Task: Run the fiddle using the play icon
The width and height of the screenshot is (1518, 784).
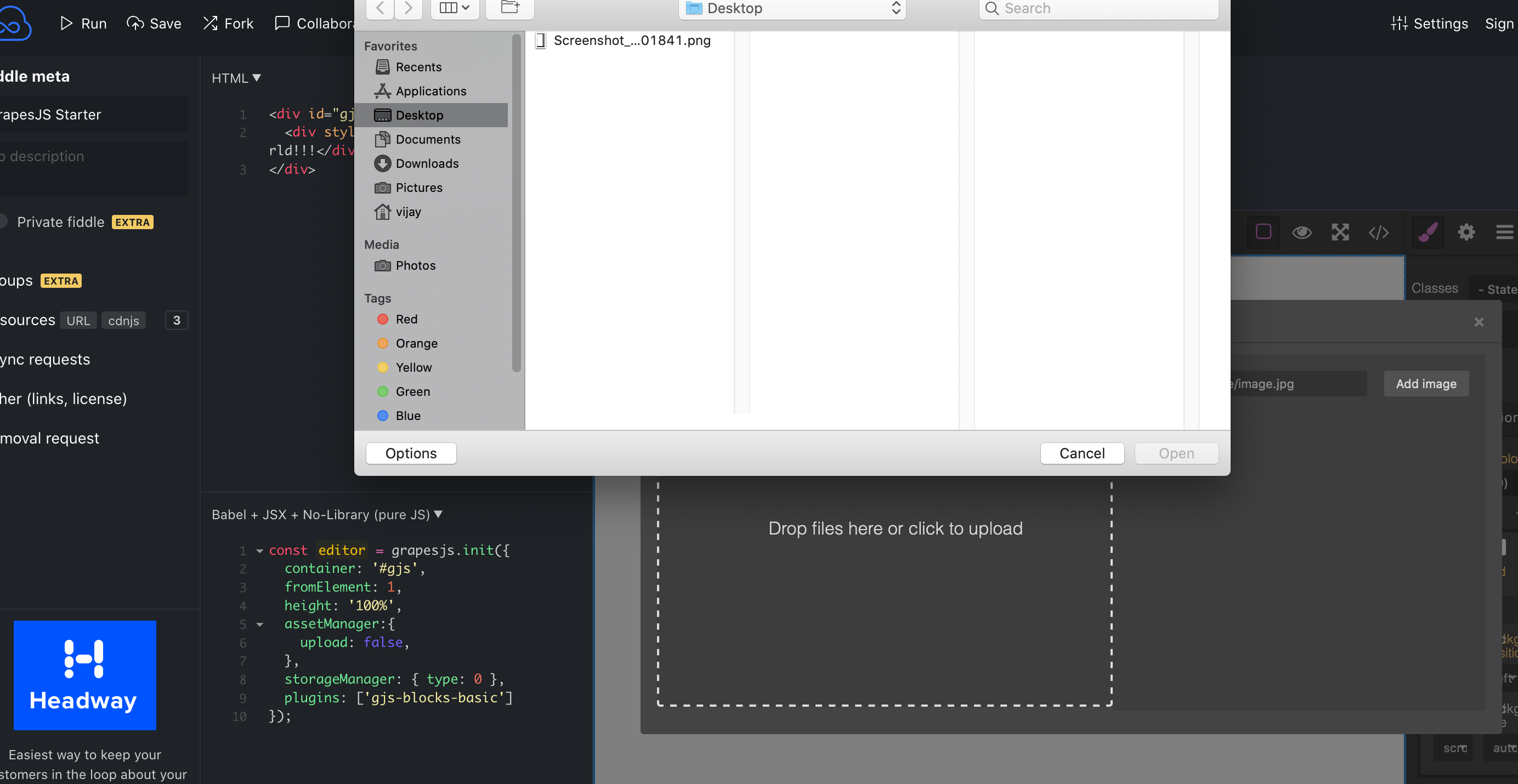Action: (x=66, y=23)
